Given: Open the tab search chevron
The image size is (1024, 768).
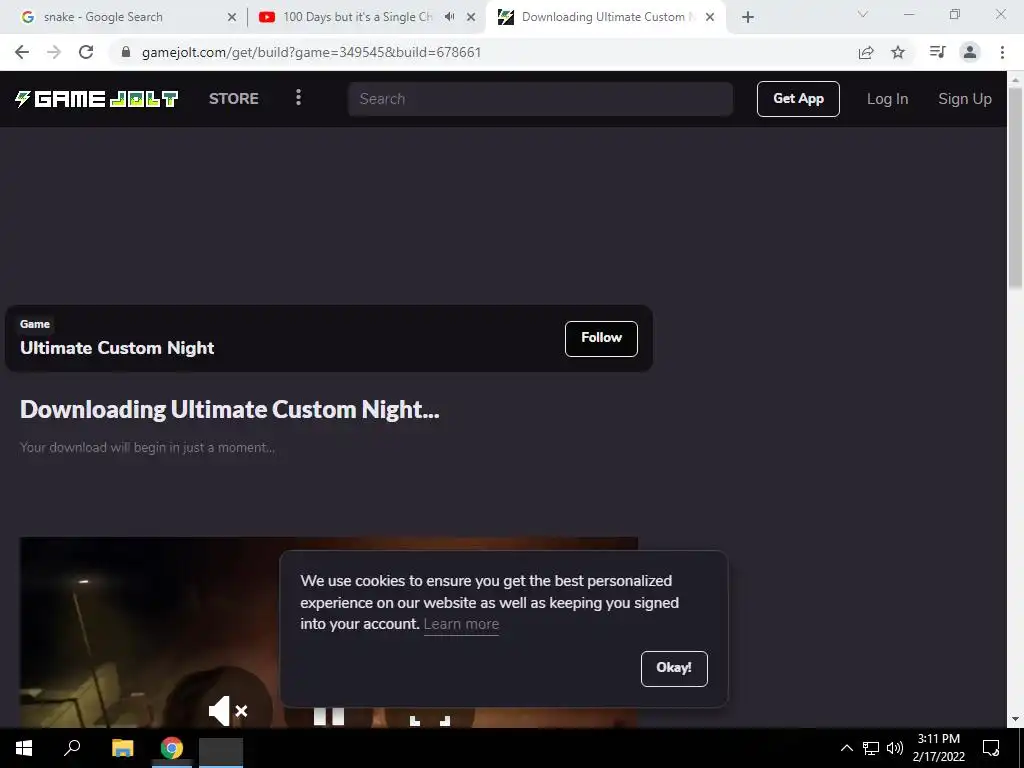Looking at the screenshot, I should [x=863, y=14].
